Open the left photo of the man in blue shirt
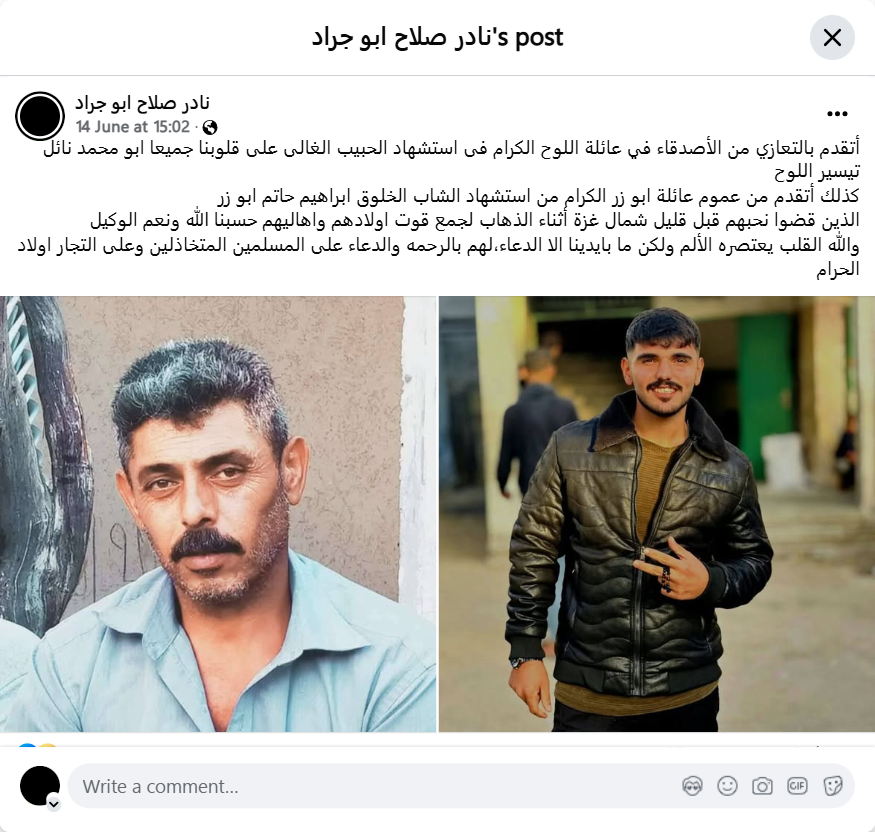Screen dimensions: 875x832 click(218, 514)
